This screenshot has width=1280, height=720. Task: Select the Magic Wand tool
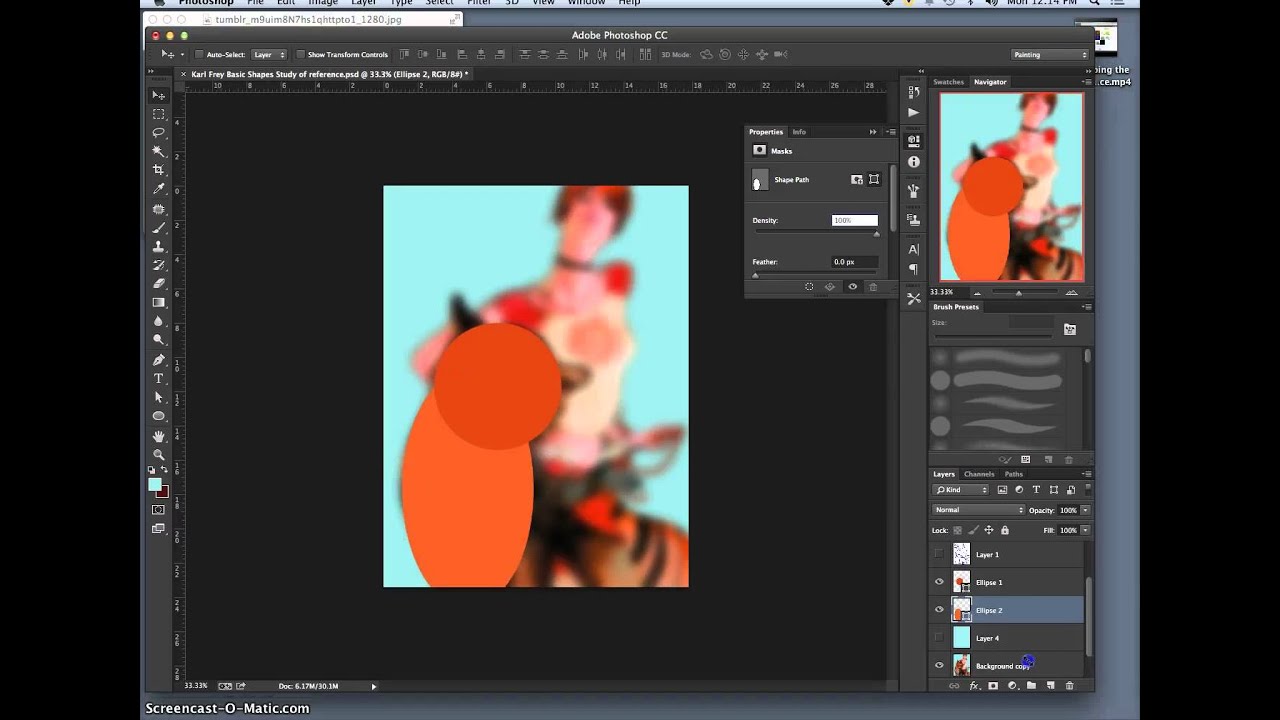158,151
